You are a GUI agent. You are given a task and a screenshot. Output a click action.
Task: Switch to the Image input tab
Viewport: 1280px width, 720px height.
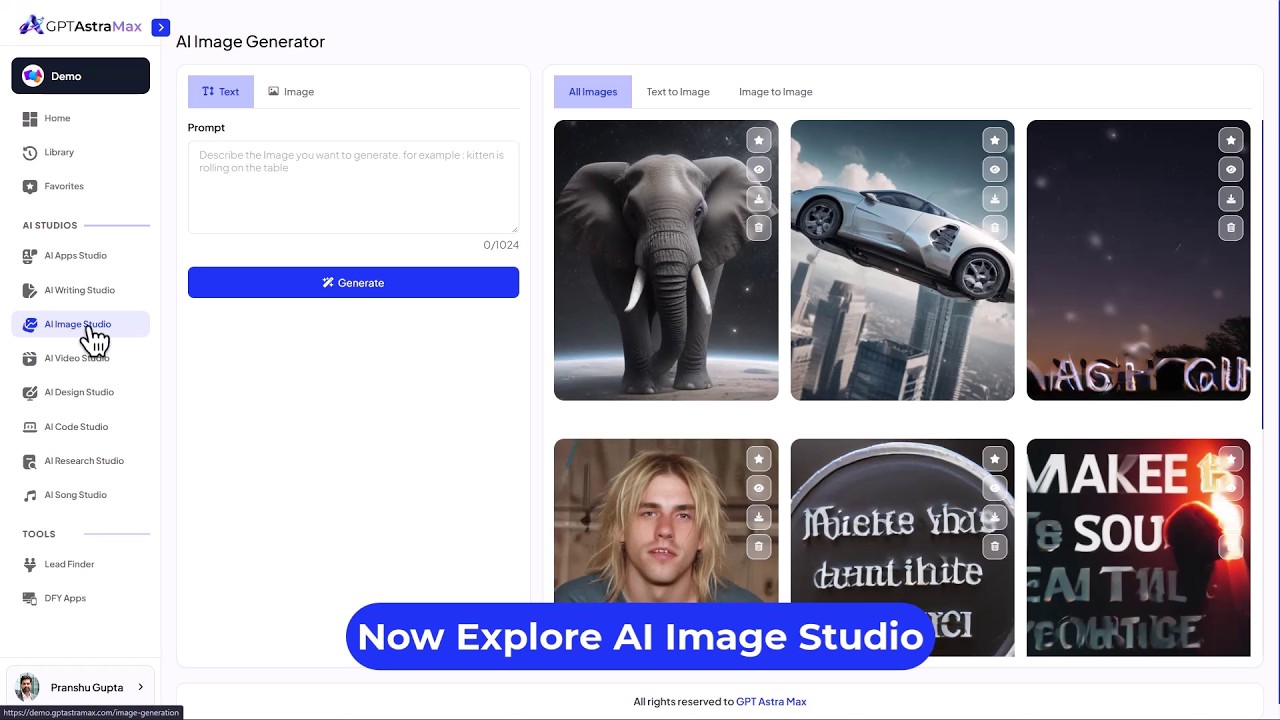pos(291,91)
